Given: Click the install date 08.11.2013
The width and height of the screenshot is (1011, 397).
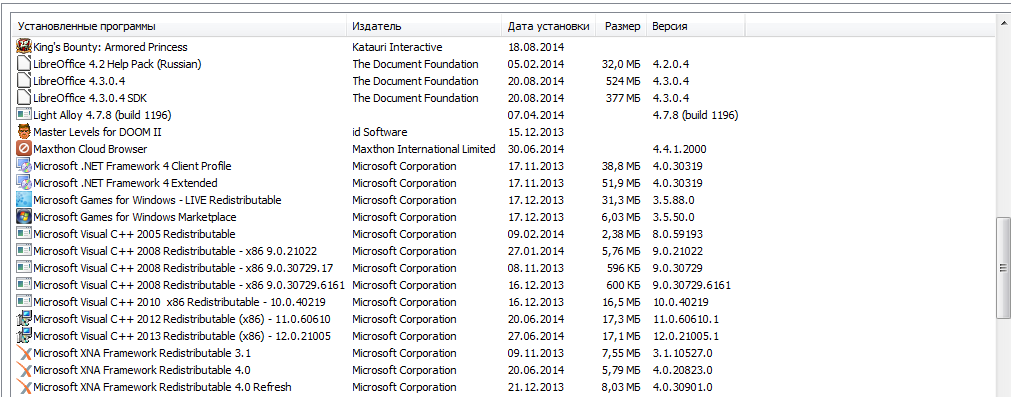Looking at the screenshot, I should [536, 268].
